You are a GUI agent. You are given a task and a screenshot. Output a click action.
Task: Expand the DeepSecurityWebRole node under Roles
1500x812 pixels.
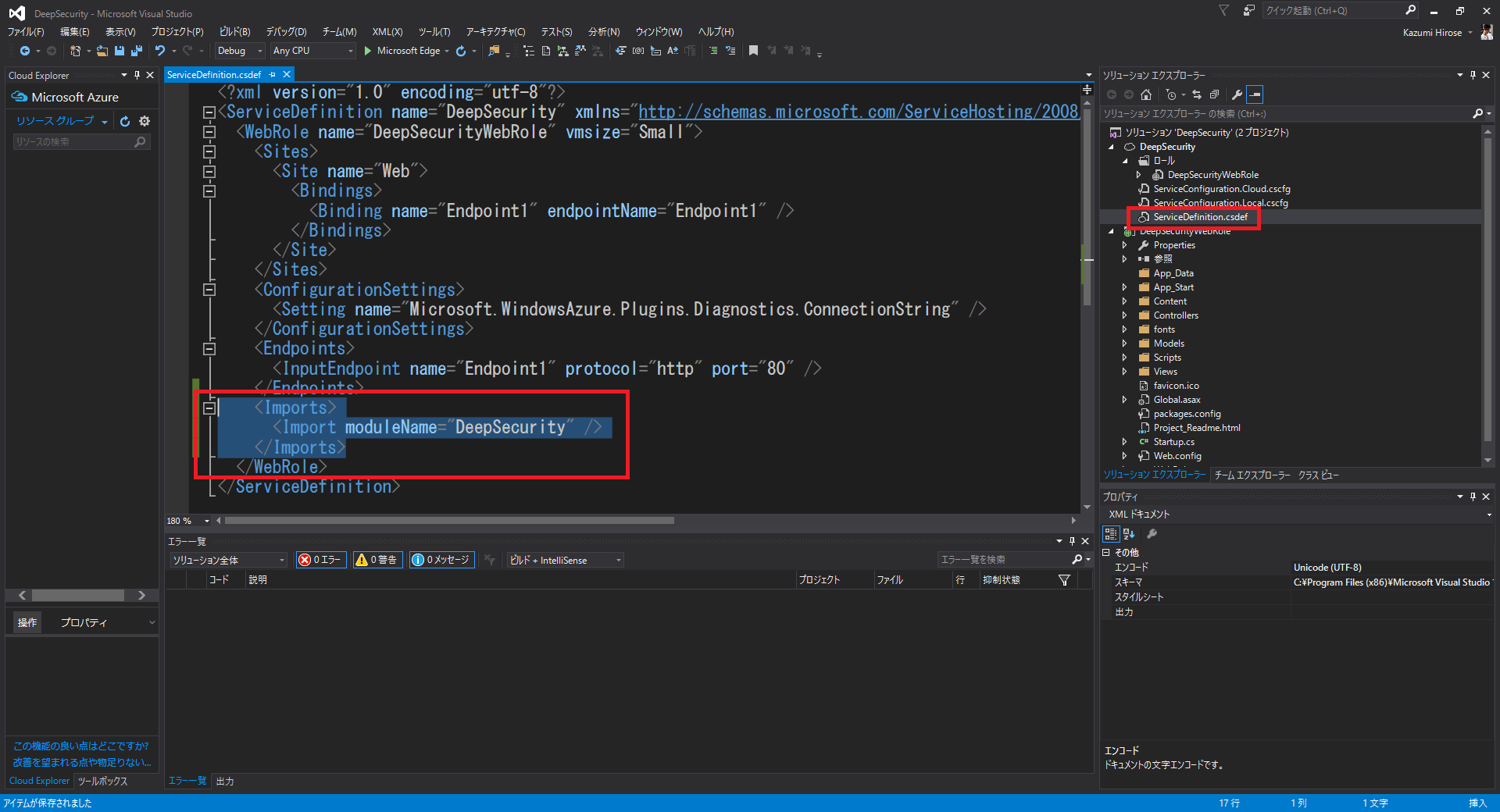click(x=1138, y=175)
